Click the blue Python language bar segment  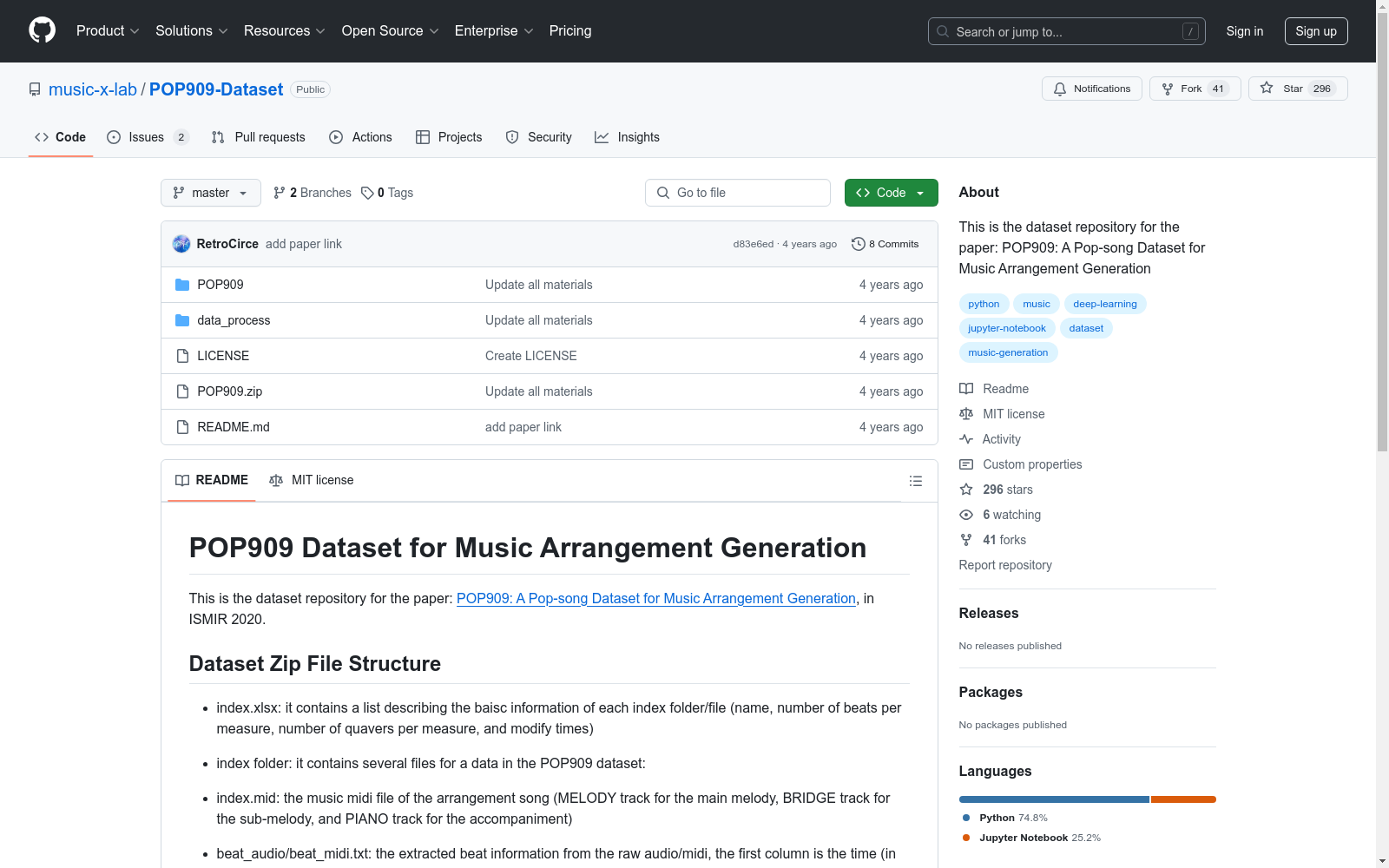pos(1054,799)
